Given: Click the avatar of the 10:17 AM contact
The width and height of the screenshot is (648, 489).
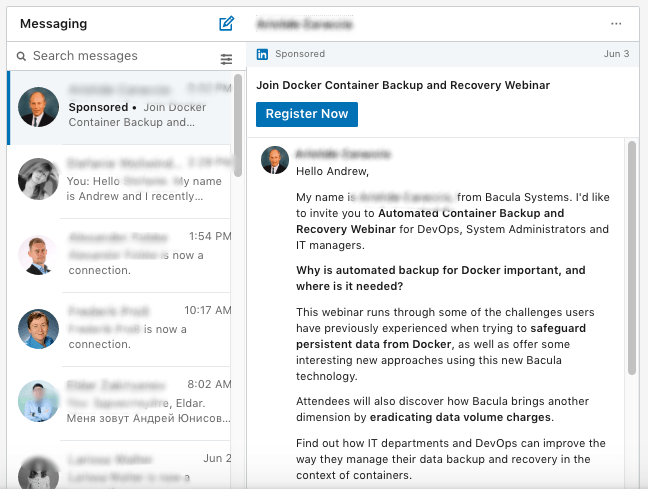Looking at the screenshot, I should 38,329.
